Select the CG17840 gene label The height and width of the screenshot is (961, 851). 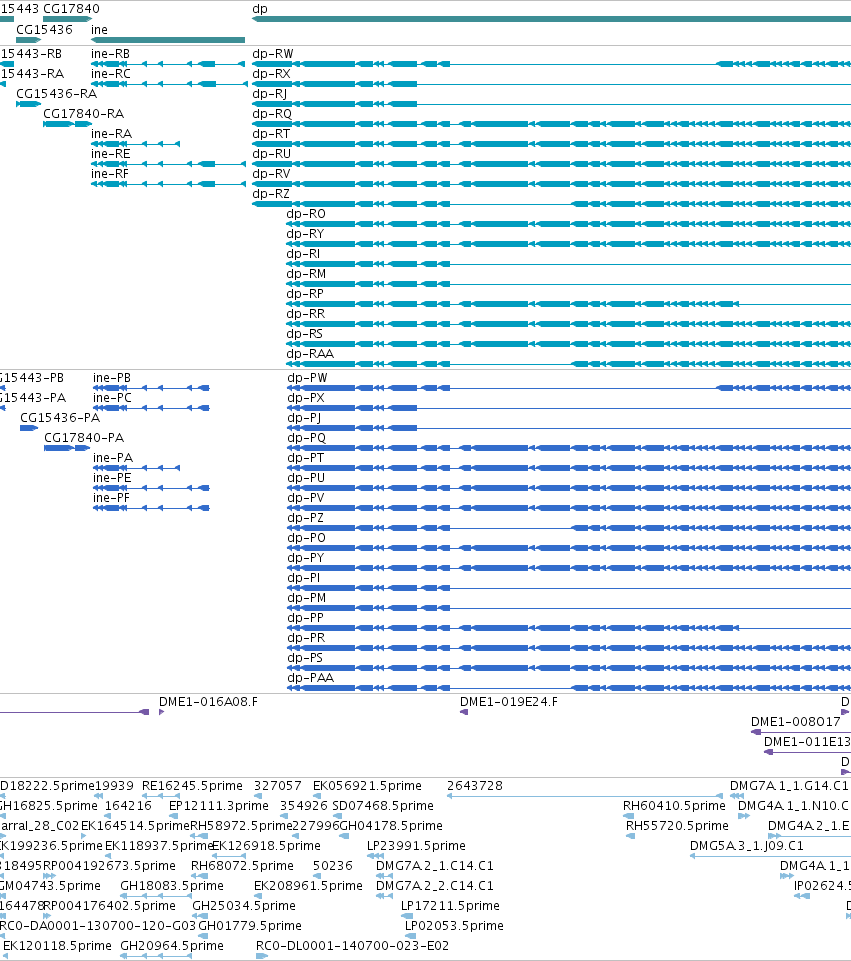pyautogui.click(x=71, y=9)
